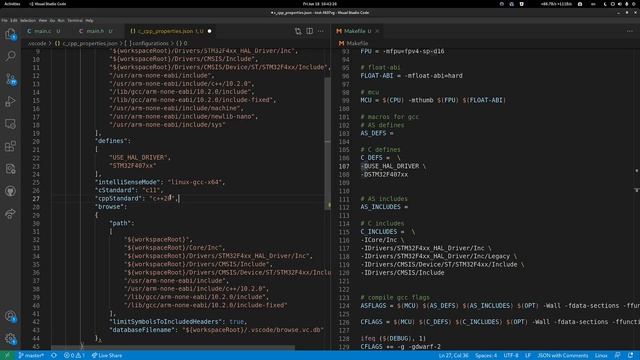Switch to the main.c tab
Viewport: 640px width, 360px height.
click(44, 31)
